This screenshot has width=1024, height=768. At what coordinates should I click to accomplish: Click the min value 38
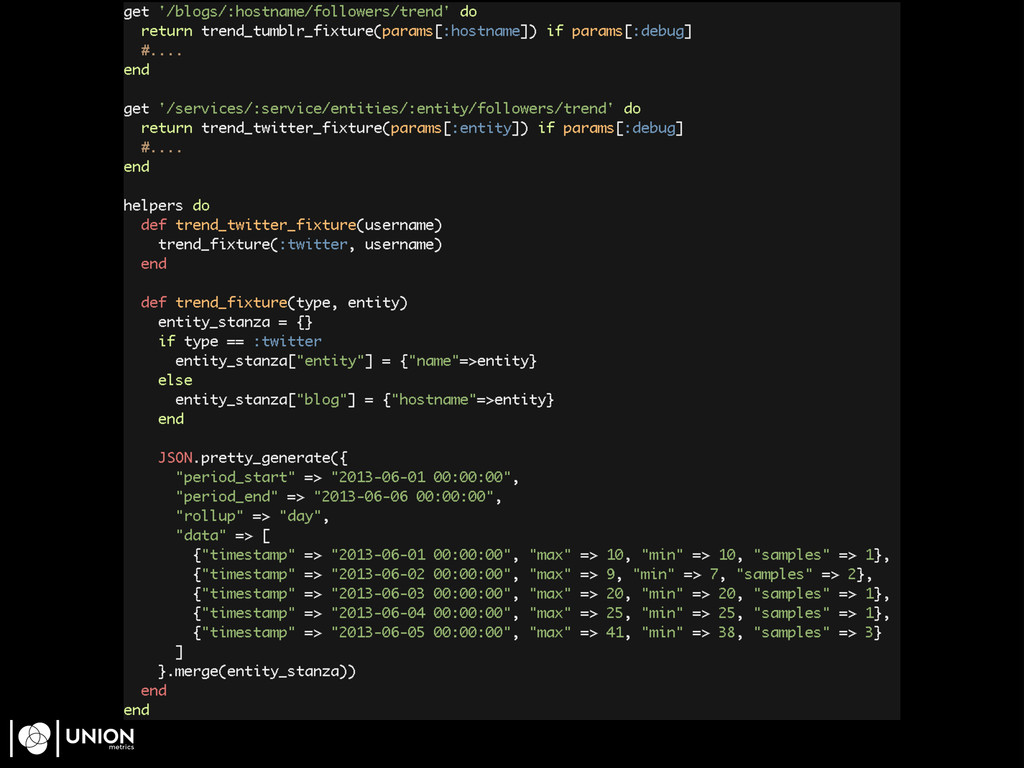(x=727, y=633)
